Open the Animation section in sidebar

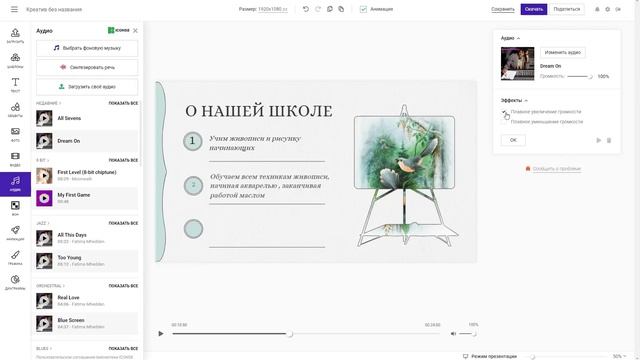click(15, 233)
